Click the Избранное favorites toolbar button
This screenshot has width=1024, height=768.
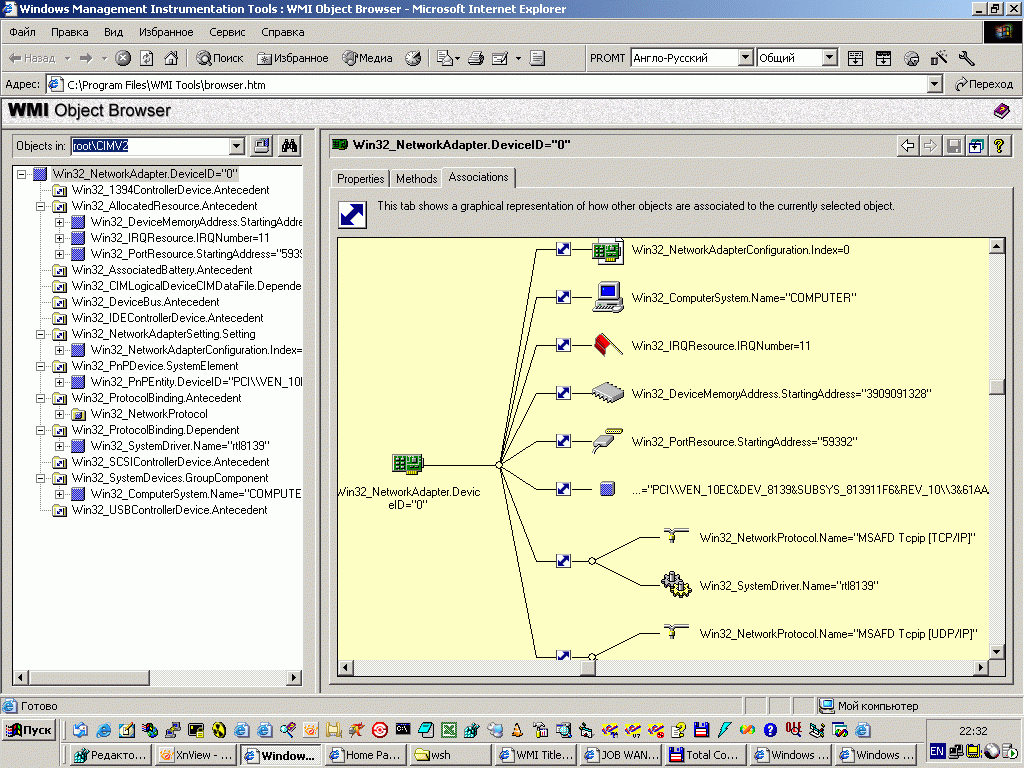click(x=293, y=58)
